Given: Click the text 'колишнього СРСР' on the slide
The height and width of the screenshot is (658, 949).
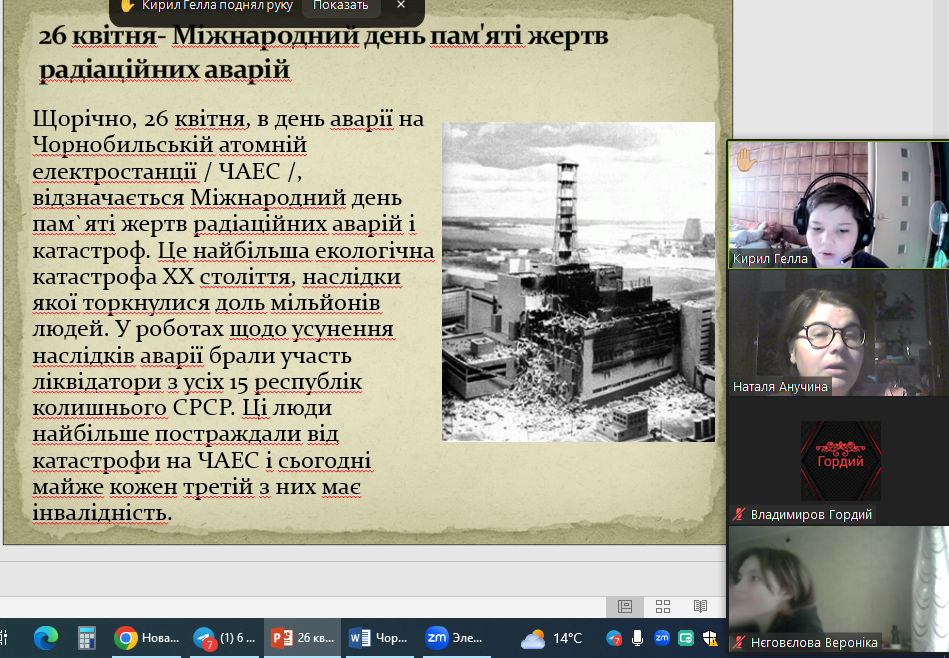Looking at the screenshot, I should point(132,407).
